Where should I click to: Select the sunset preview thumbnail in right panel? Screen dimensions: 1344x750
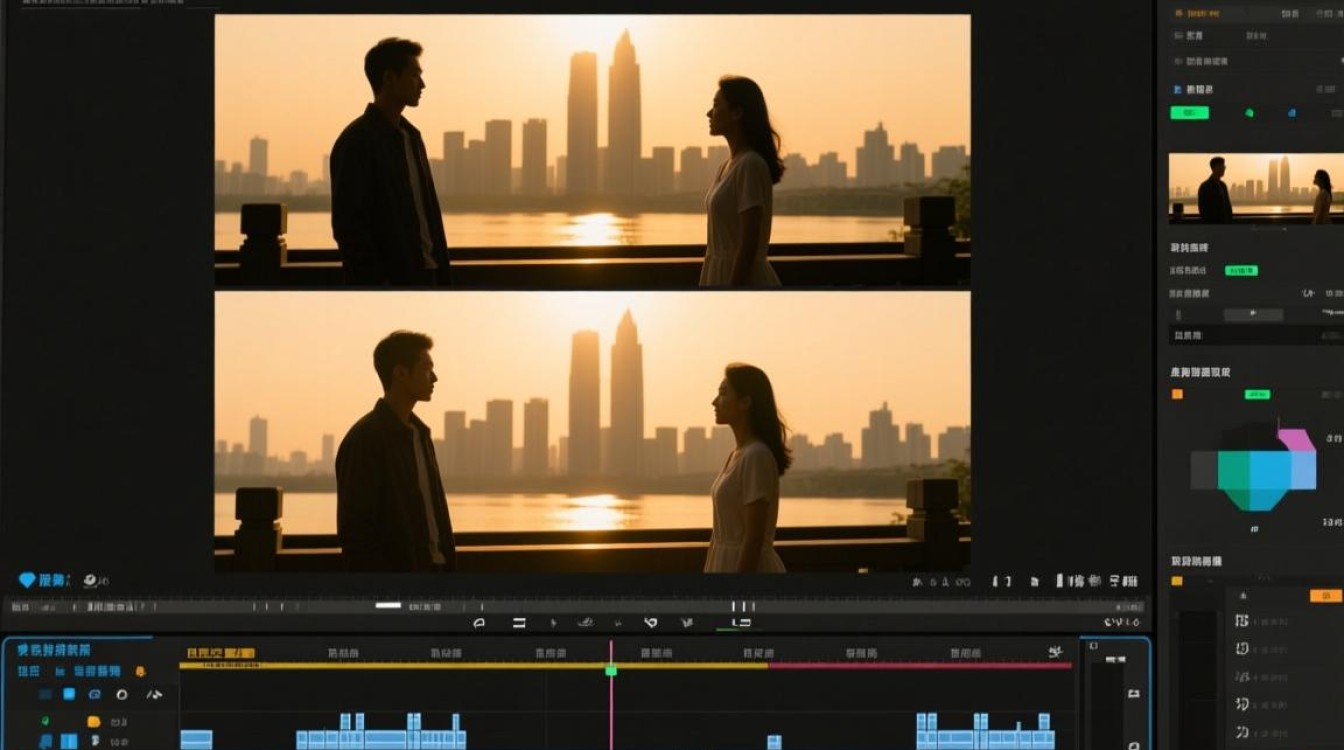click(1256, 188)
